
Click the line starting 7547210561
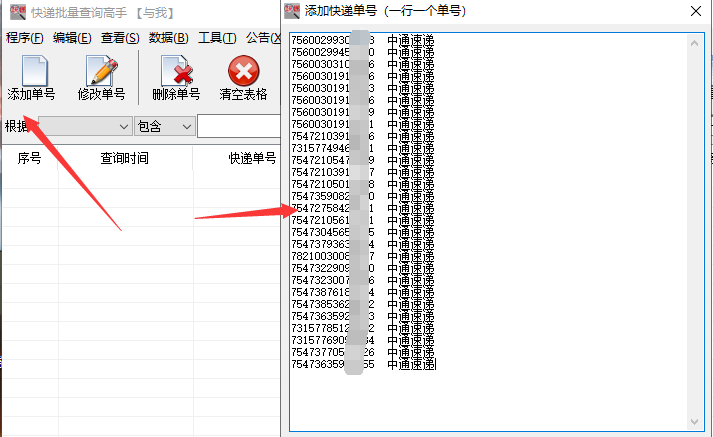[x=362, y=221]
